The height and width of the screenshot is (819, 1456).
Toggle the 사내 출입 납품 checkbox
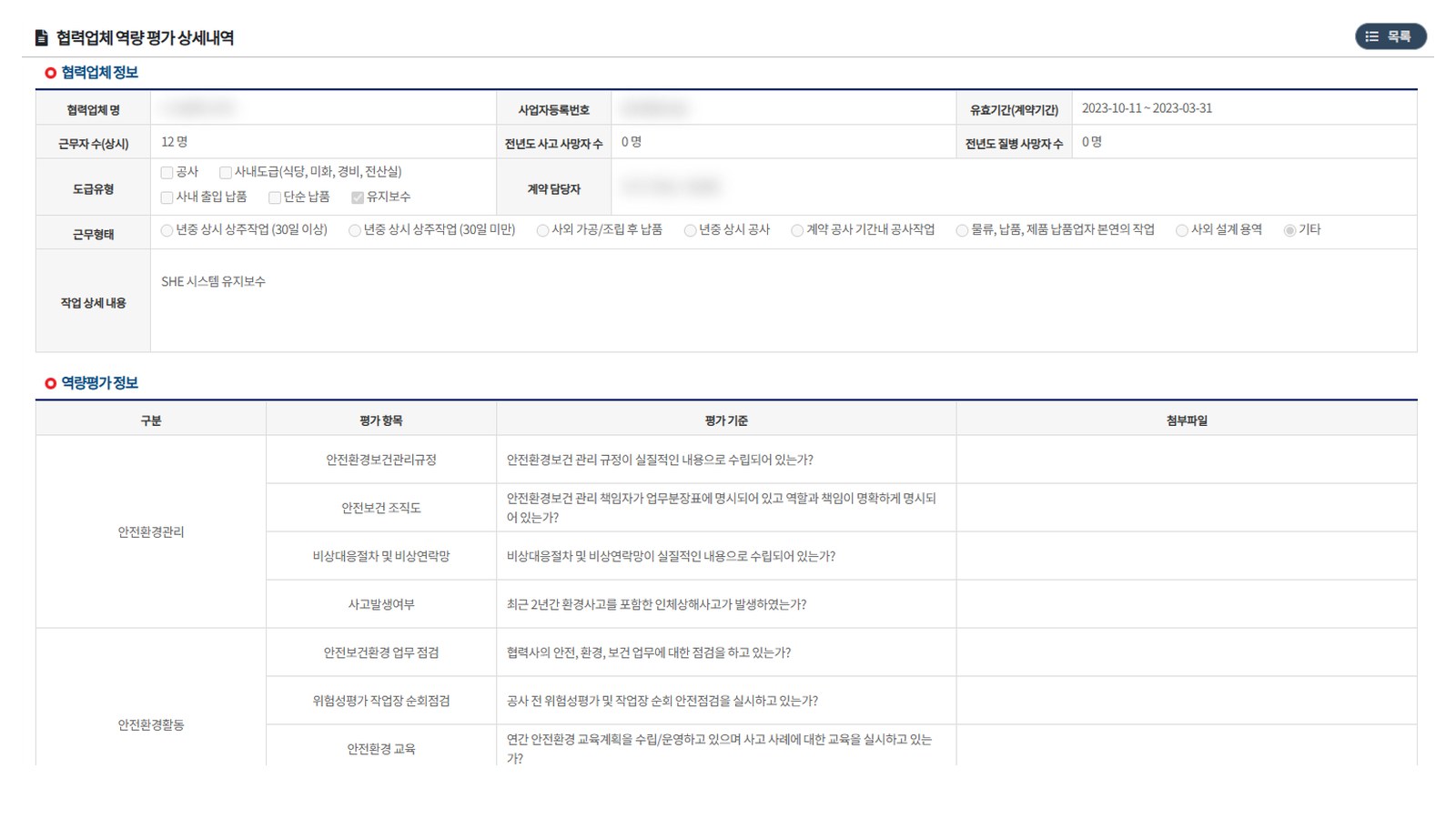tap(167, 197)
